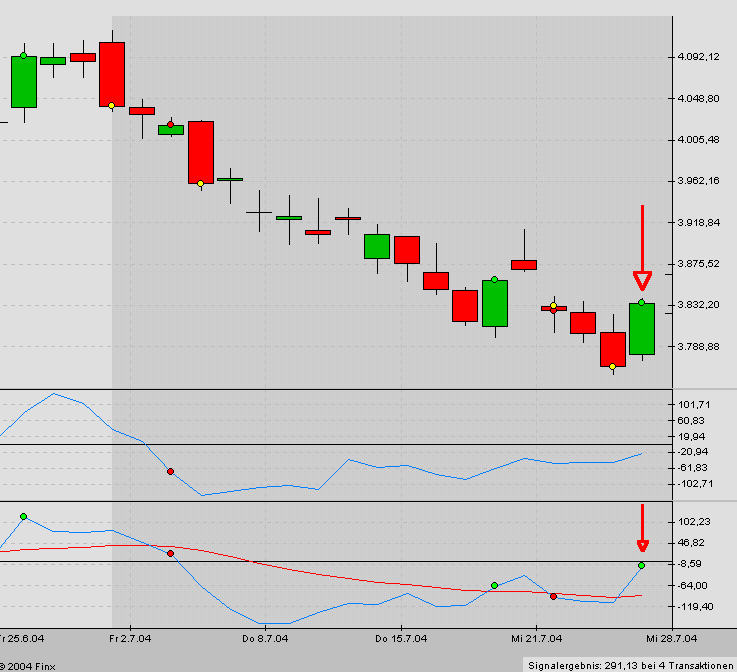
Task: Click the green dot ending the bottom indicator line
Action: click(641, 566)
